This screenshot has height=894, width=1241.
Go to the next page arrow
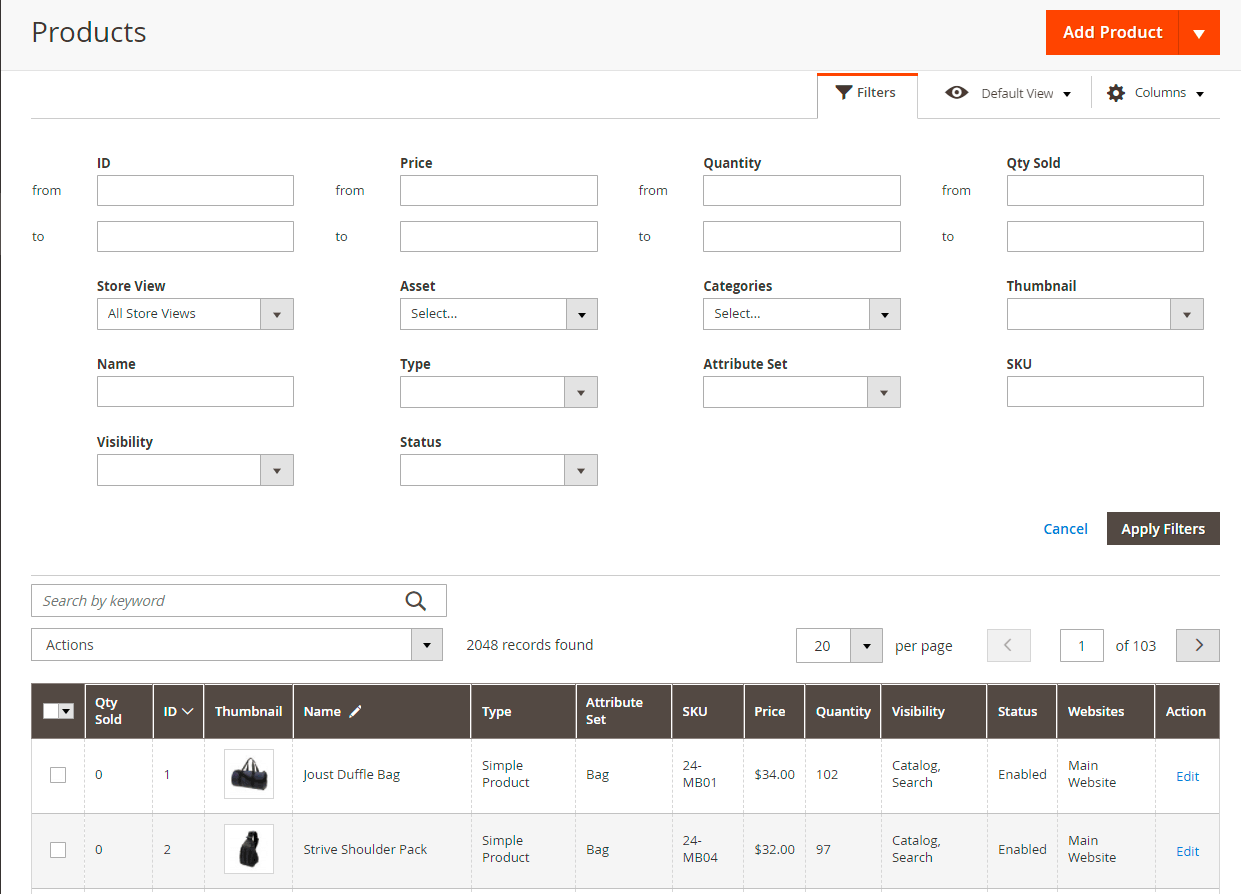(1198, 645)
